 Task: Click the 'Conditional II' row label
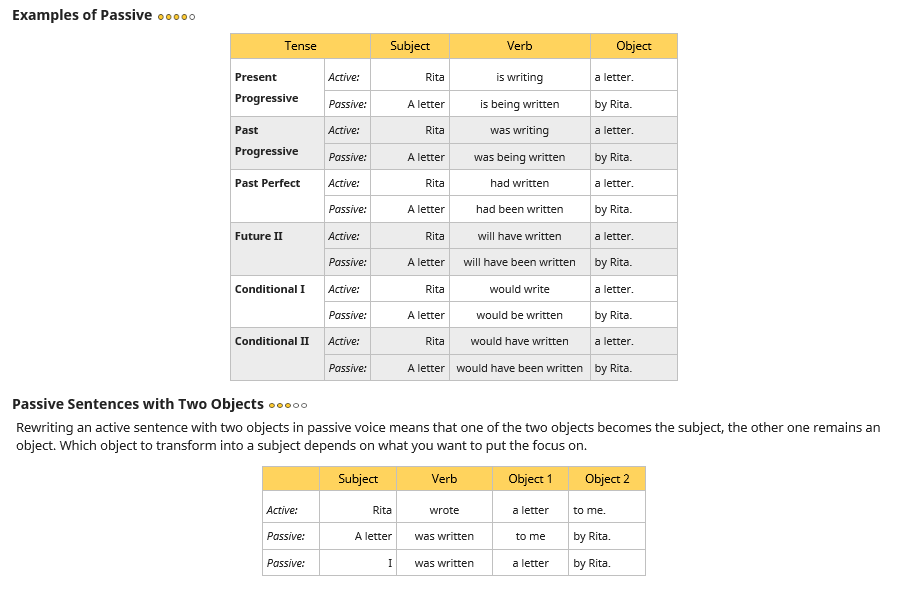point(272,341)
